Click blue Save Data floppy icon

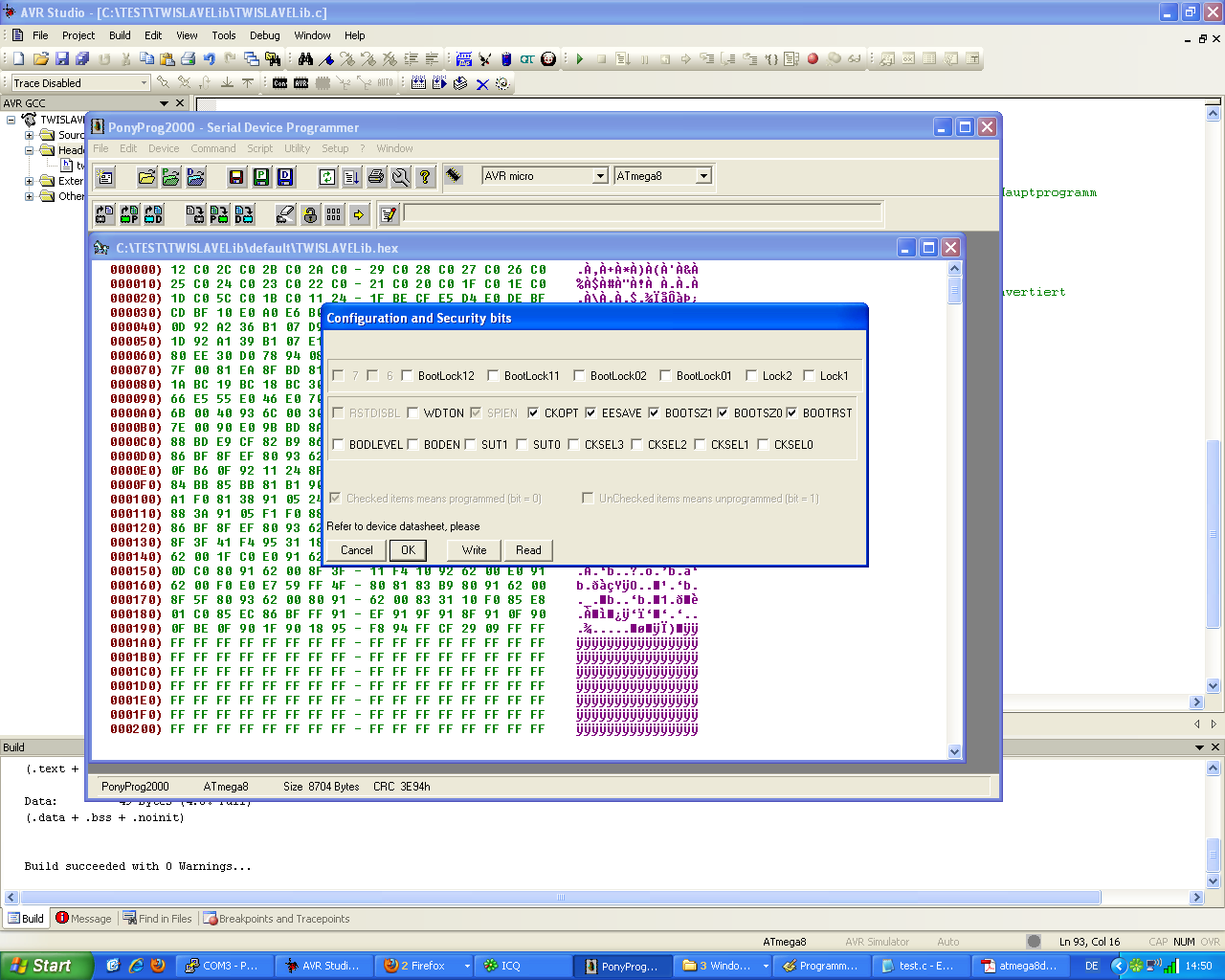click(x=285, y=177)
